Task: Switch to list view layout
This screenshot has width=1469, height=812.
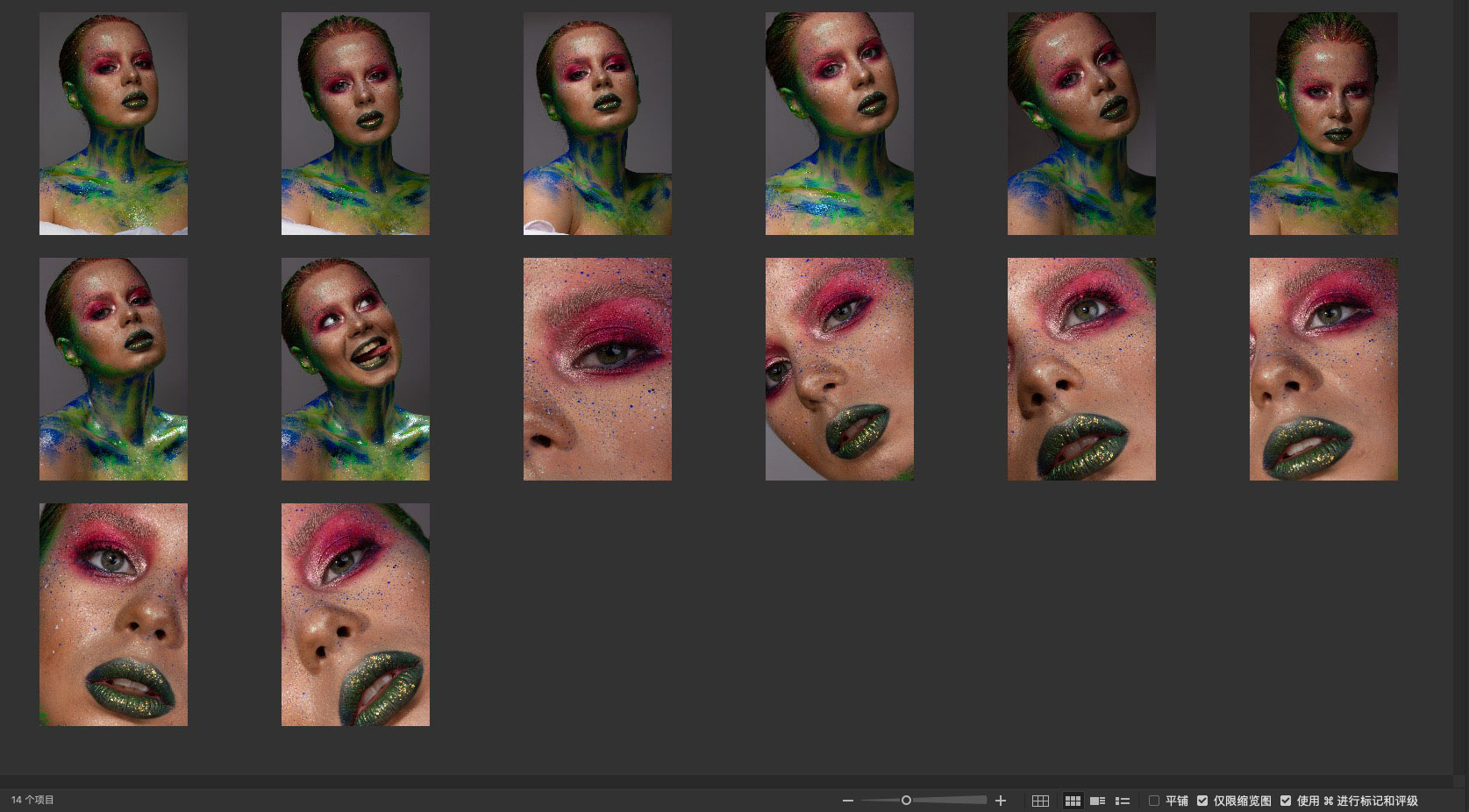Action: (x=1122, y=801)
